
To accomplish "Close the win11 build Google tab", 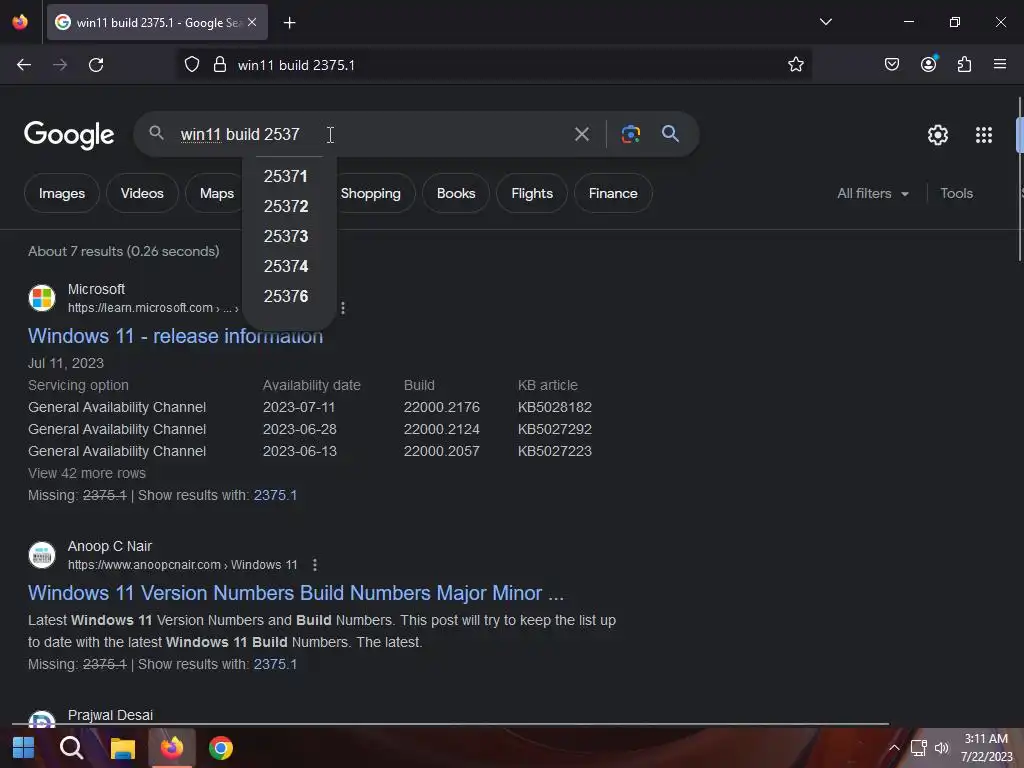I will click(x=252, y=22).
